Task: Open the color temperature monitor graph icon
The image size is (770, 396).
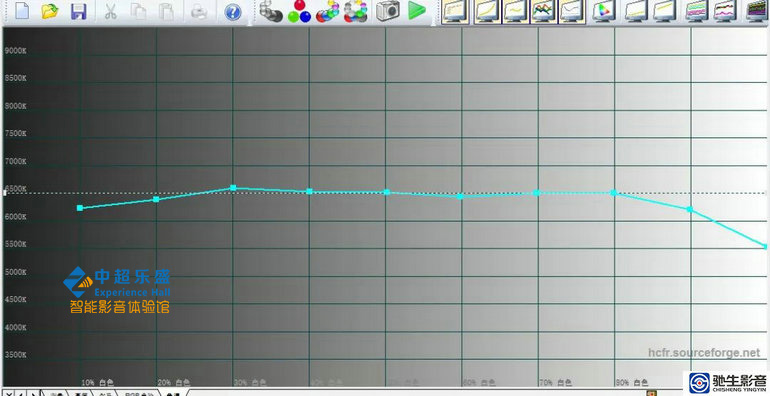Action: (572, 11)
